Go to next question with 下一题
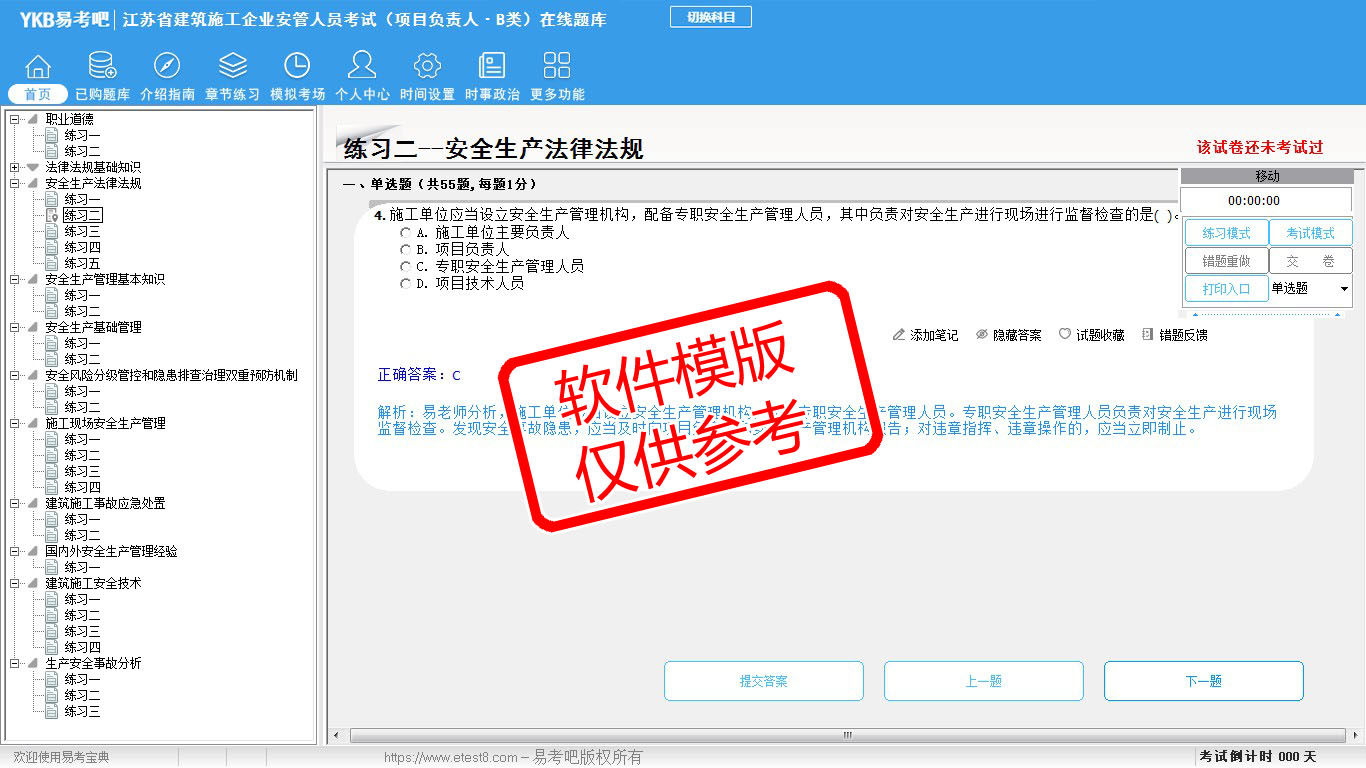 pyautogui.click(x=1204, y=681)
